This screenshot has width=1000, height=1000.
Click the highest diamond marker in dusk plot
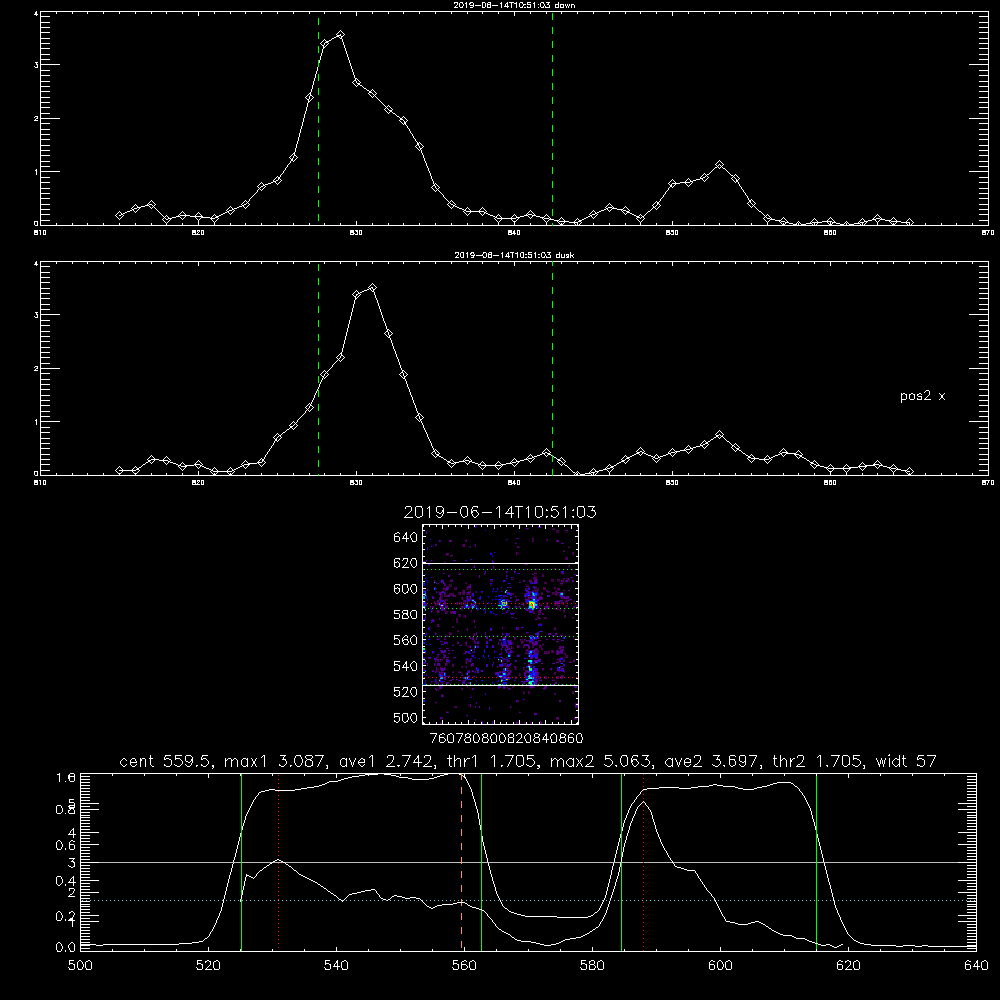tap(372, 288)
